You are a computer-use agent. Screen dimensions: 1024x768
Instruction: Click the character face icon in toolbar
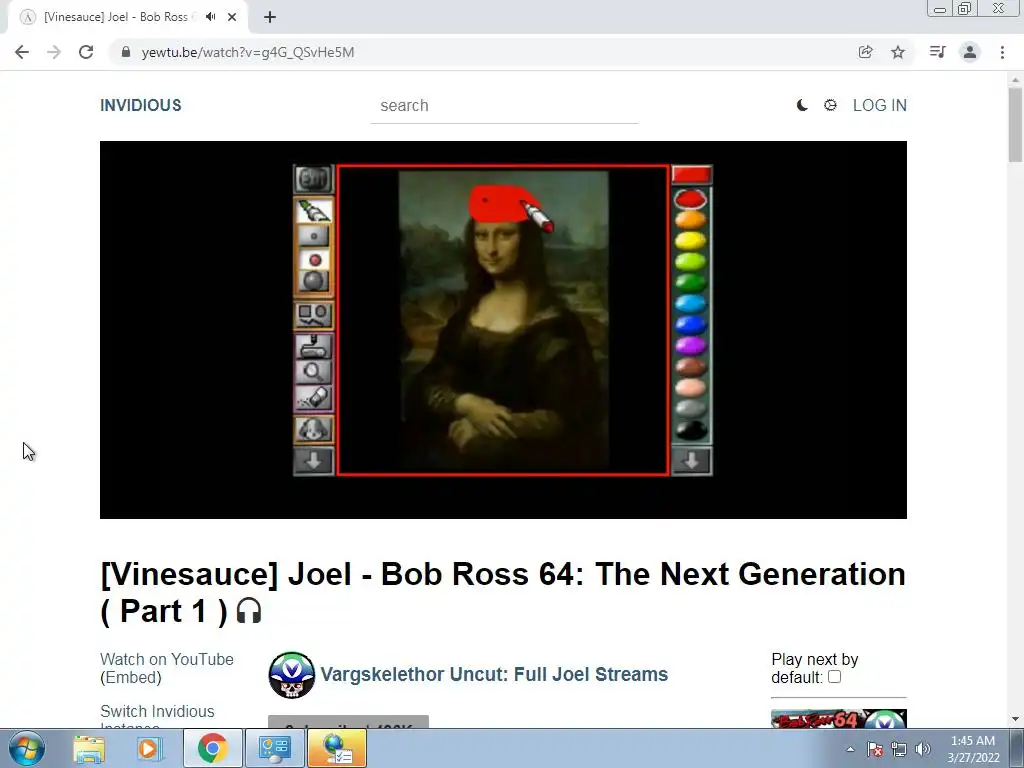point(313,430)
